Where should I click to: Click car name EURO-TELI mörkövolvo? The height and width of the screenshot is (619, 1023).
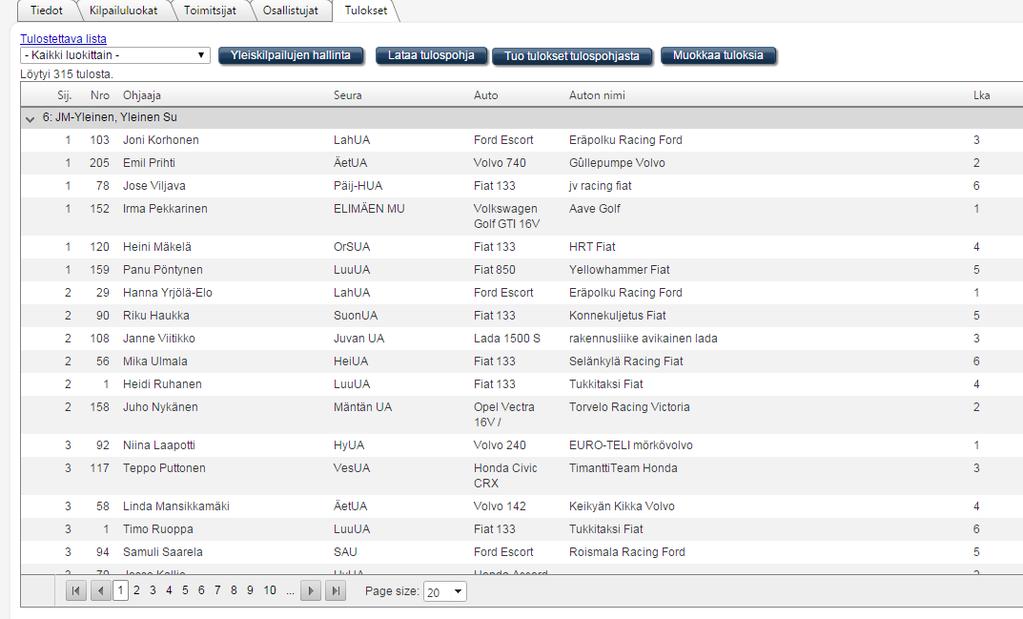(x=631, y=445)
